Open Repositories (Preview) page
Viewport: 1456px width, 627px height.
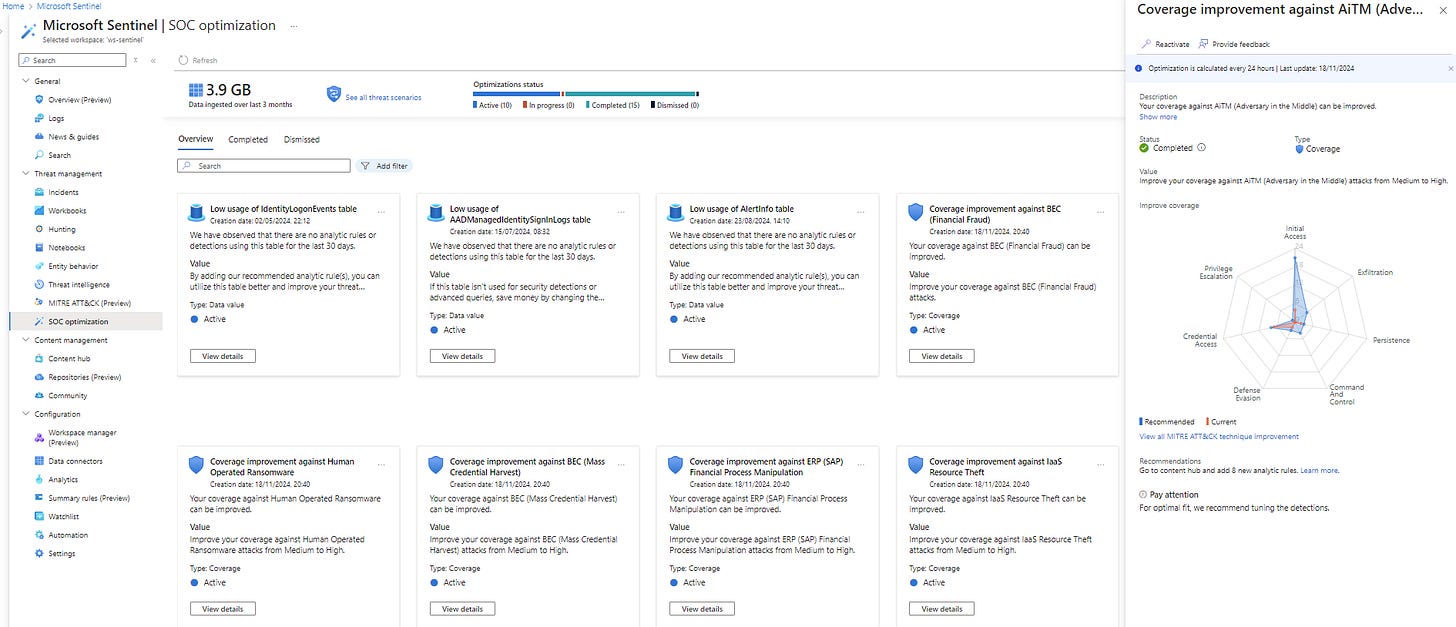(x=84, y=377)
